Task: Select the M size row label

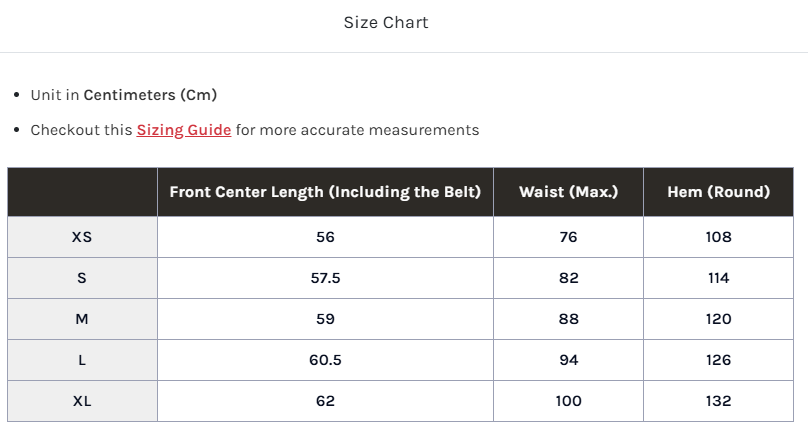Action: tap(82, 319)
